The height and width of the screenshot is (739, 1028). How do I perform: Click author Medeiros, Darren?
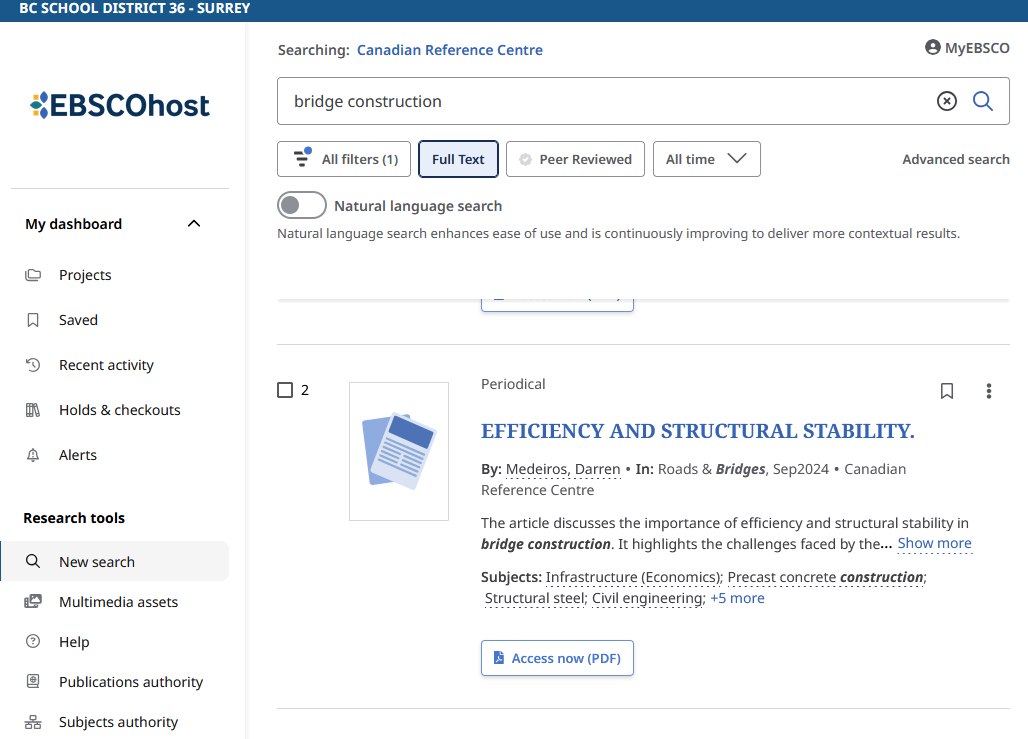[563, 469]
